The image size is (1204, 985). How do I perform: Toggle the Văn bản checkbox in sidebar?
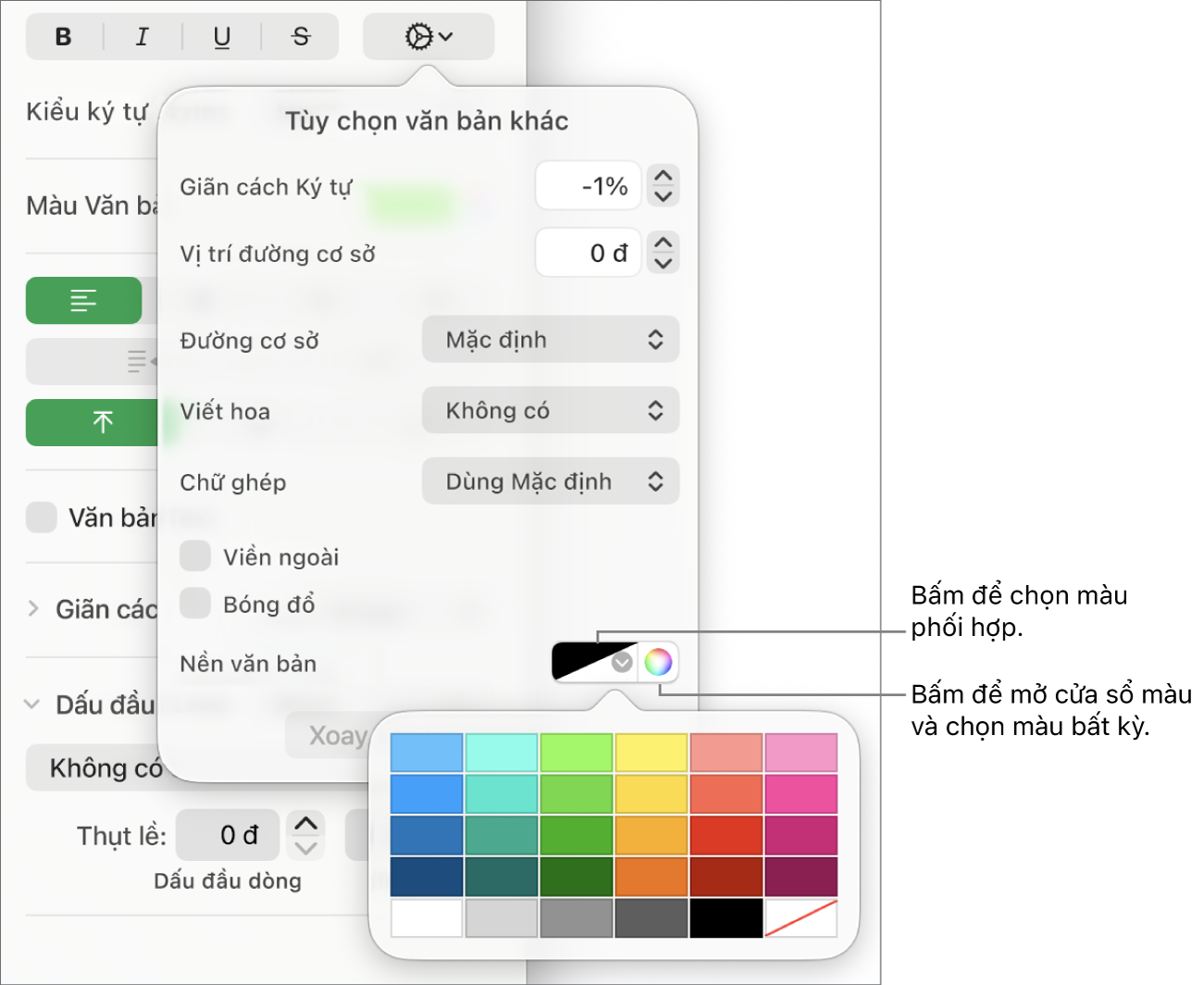click(42, 517)
